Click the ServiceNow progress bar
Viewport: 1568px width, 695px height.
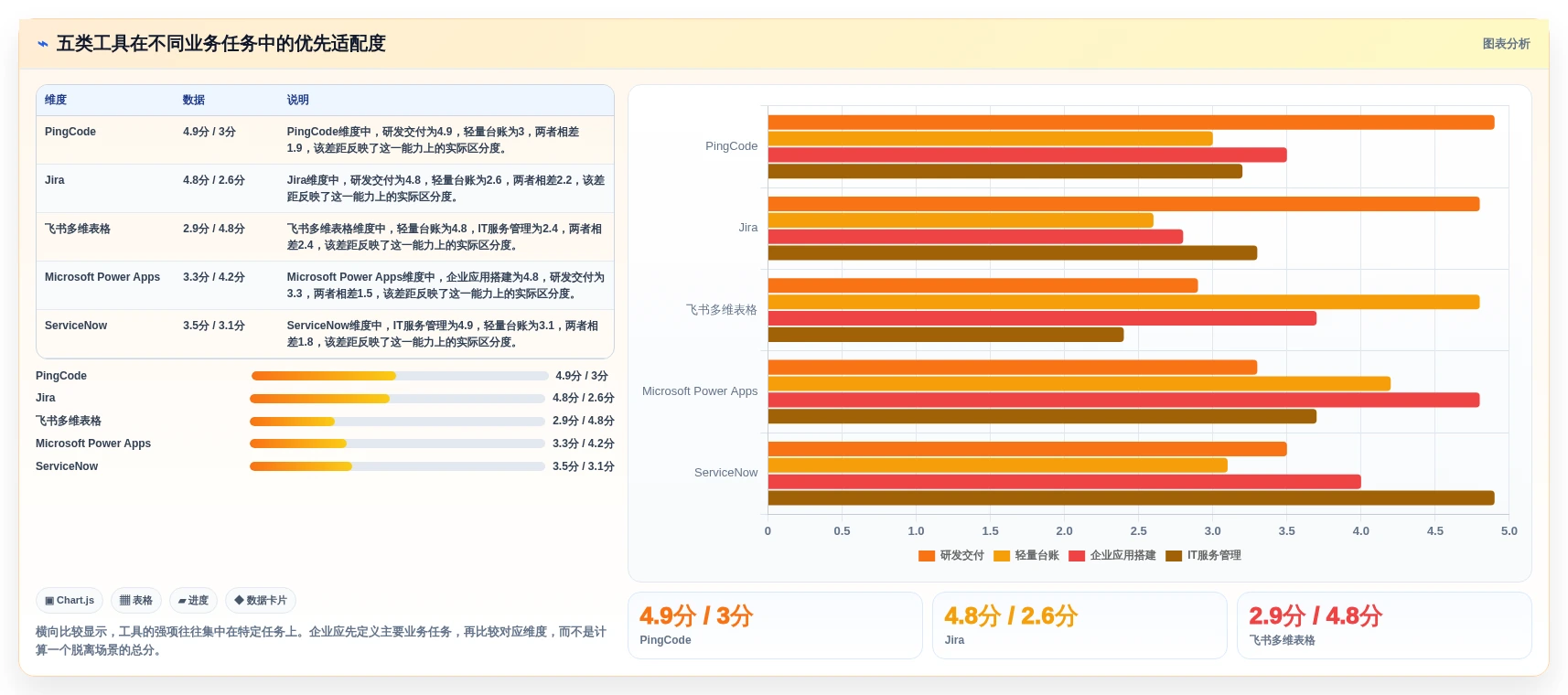(x=397, y=466)
